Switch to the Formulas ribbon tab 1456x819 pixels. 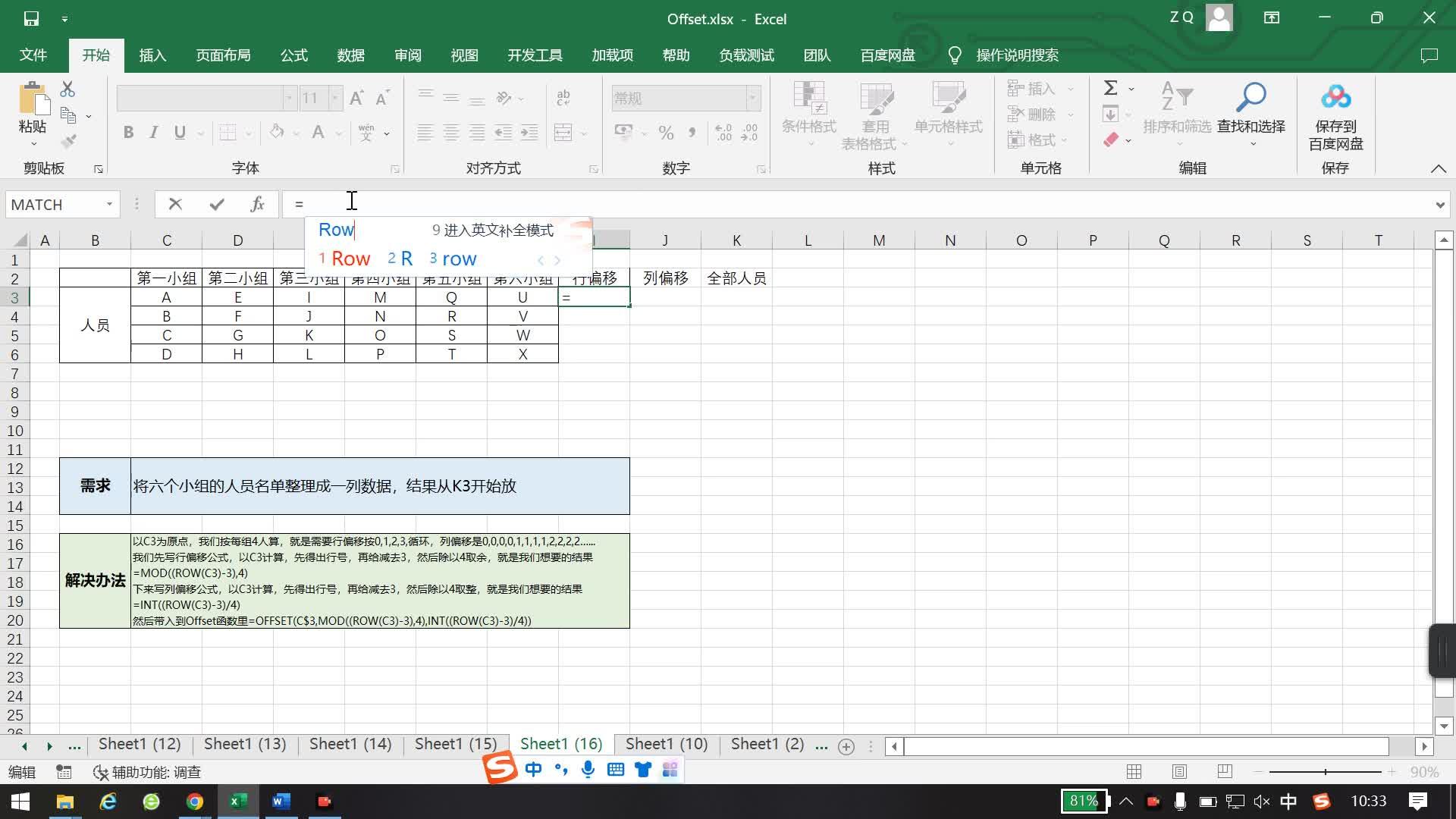(x=294, y=55)
